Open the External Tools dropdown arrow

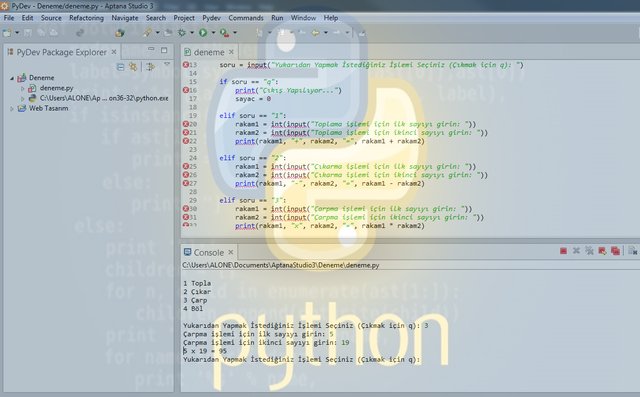pyautogui.click(x=235, y=33)
